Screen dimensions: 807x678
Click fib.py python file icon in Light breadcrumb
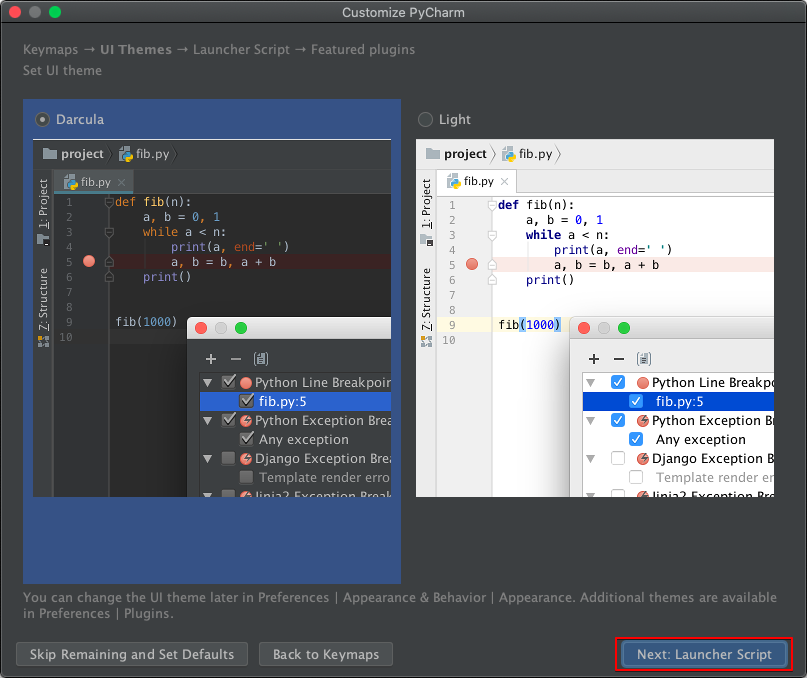point(508,154)
